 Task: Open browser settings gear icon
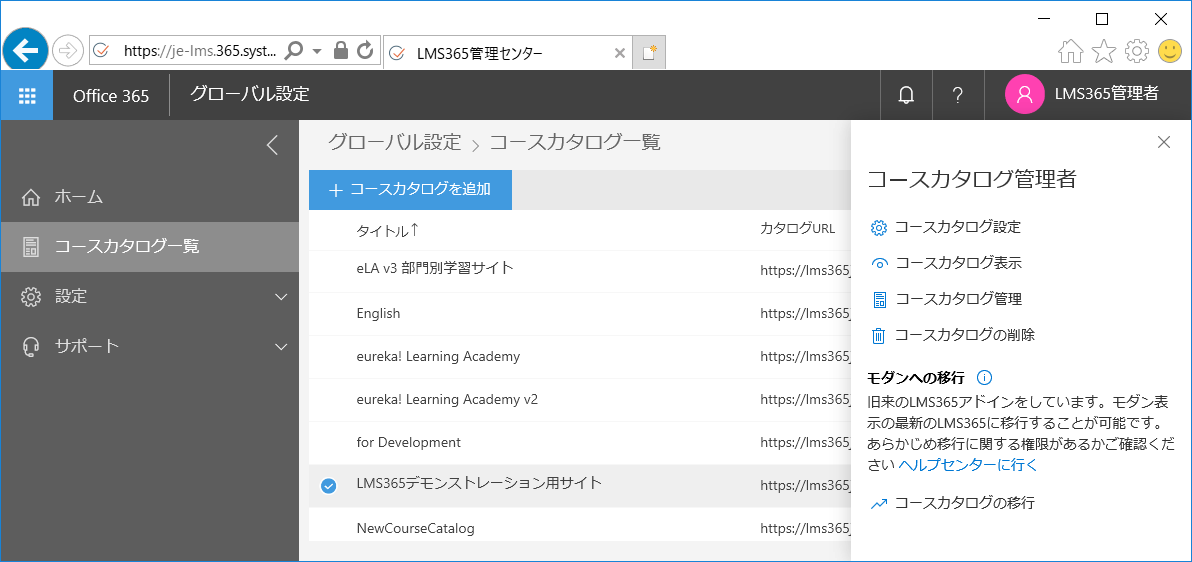1136,51
